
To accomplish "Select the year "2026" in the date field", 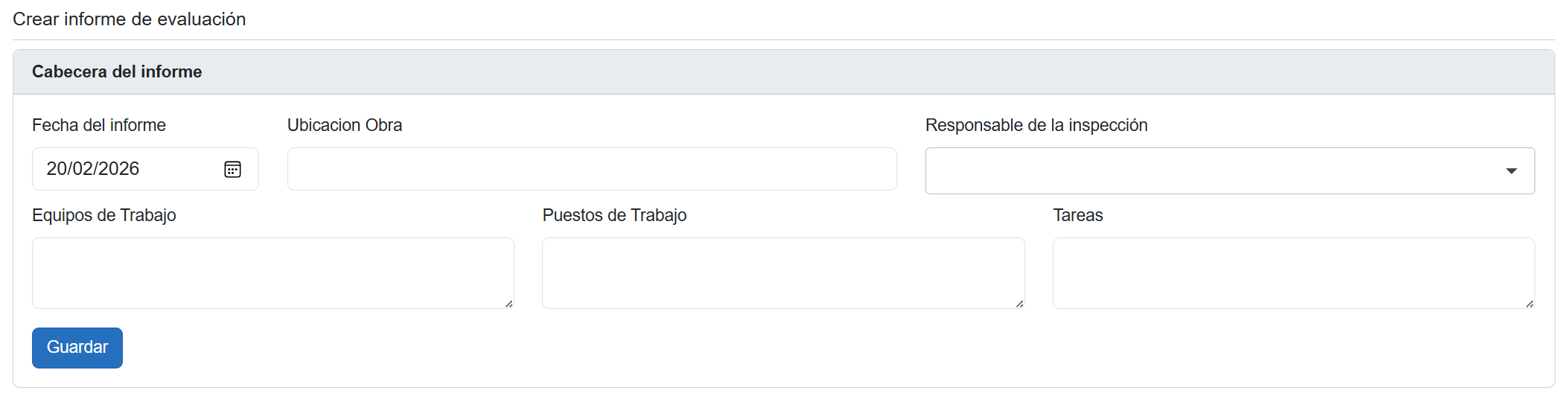I will pyautogui.click(x=119, y=169).
